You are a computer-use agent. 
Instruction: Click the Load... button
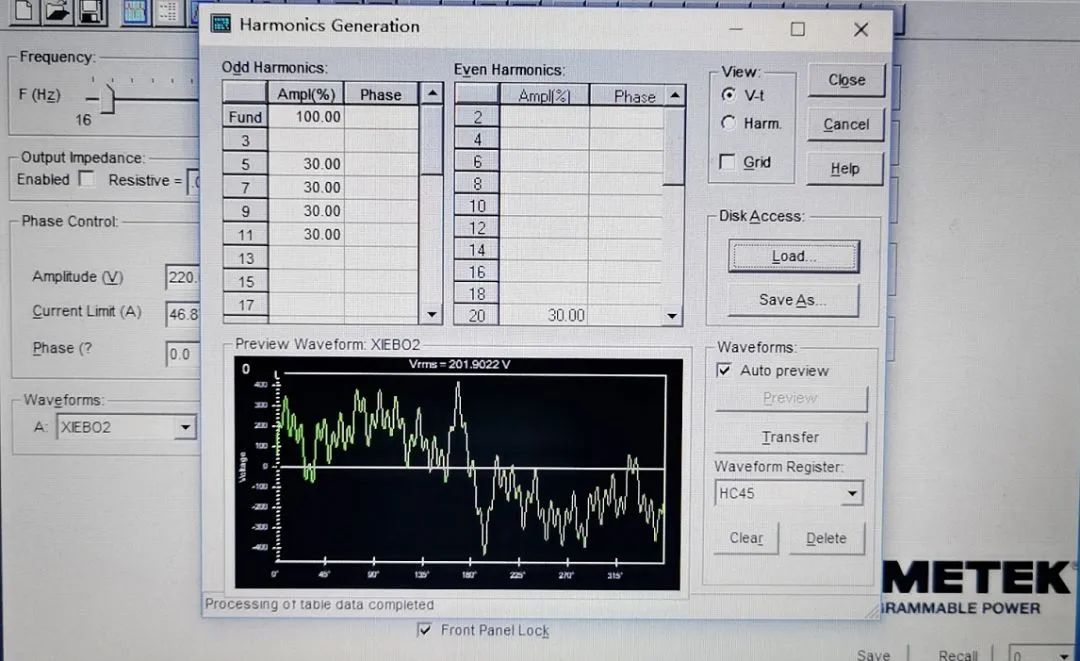tap(793, 257)
